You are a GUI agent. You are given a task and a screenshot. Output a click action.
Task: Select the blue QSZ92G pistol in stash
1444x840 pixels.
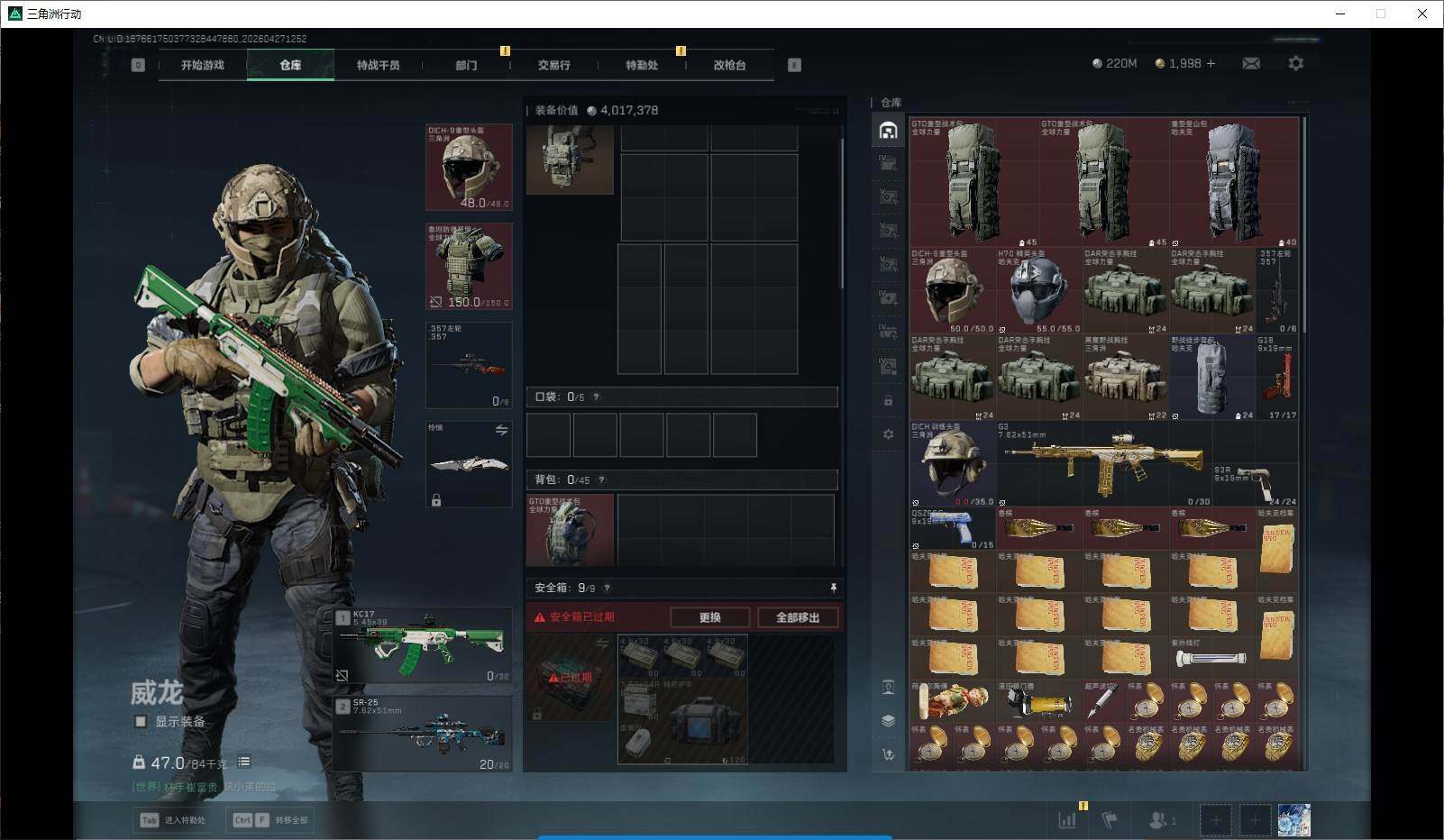(953, 529)
